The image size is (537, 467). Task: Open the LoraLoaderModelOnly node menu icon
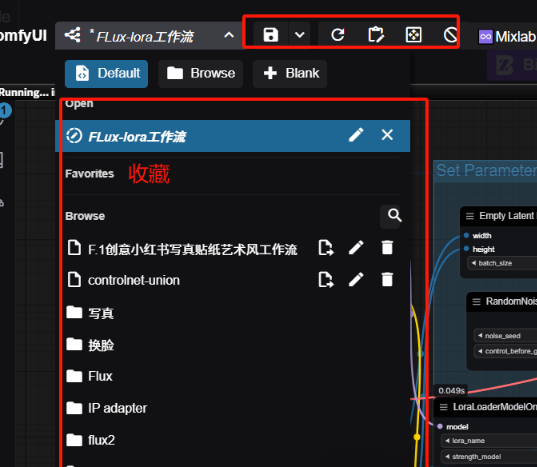pos(444,407)
